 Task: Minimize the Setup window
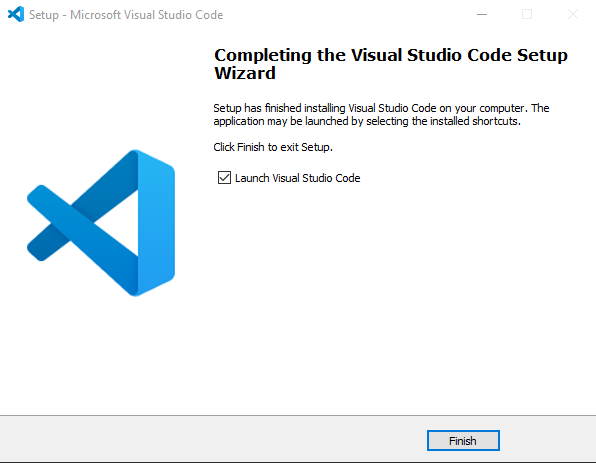482,14
